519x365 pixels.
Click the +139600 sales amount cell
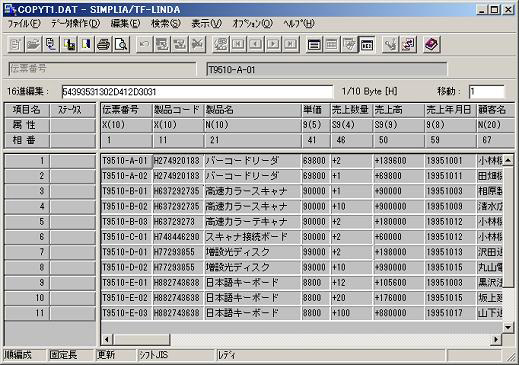[x=399, y=161]
